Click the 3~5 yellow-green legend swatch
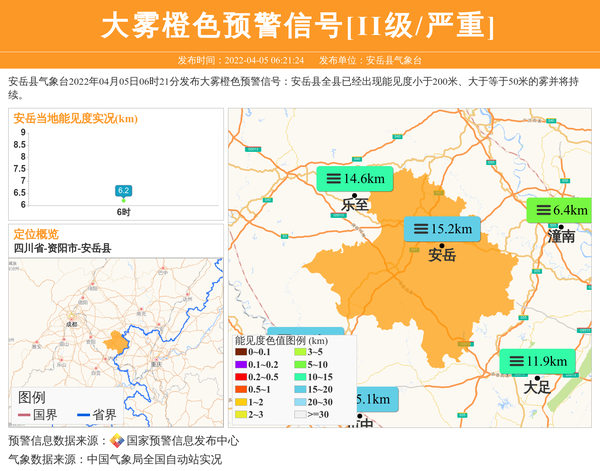This screenshot has width=600, height=471. (x=300, y=352)
